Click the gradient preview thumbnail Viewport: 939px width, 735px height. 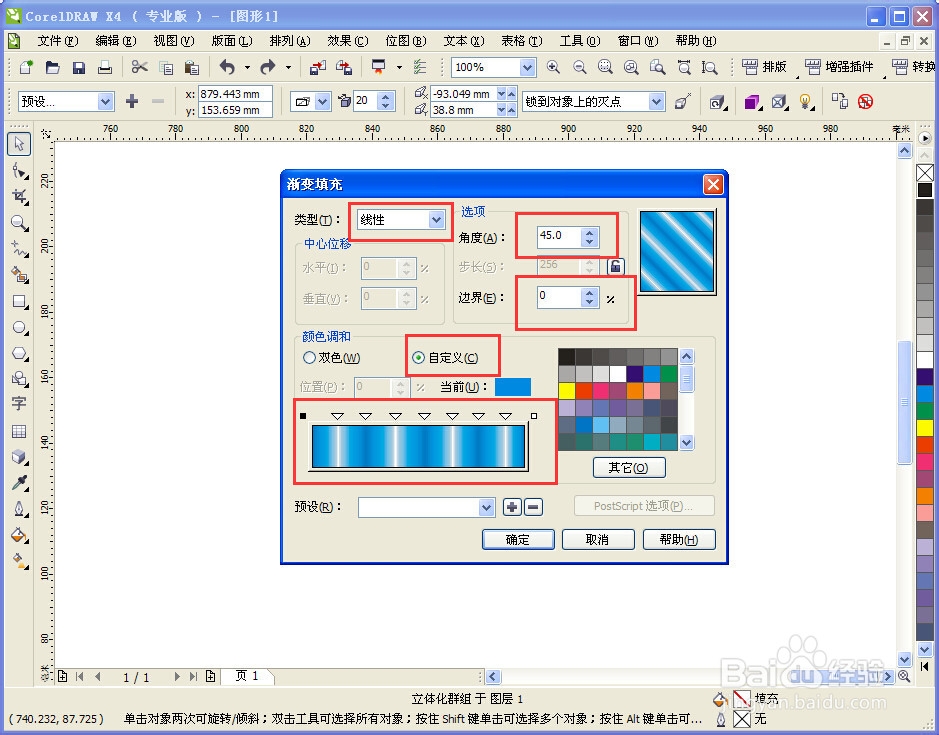click(677, 251)
